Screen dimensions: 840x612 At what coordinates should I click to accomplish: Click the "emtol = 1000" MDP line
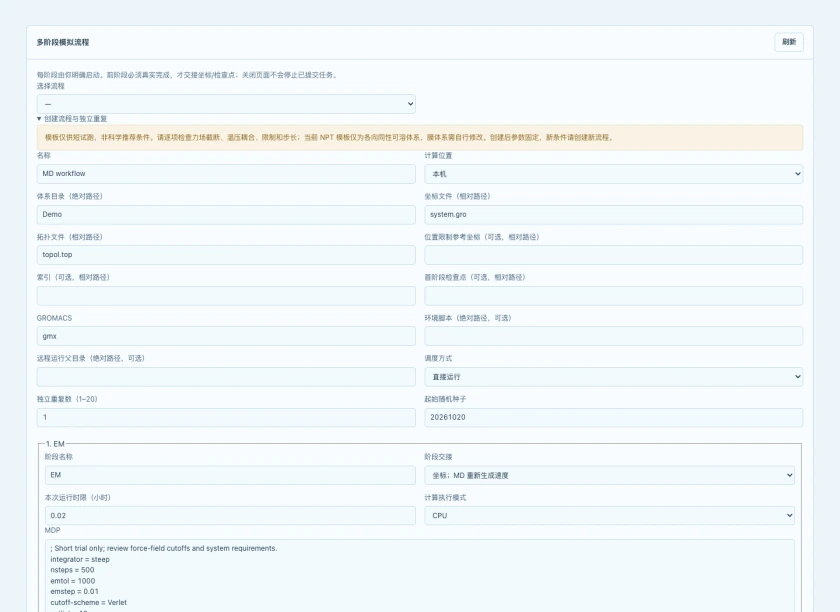pos(73,581)
